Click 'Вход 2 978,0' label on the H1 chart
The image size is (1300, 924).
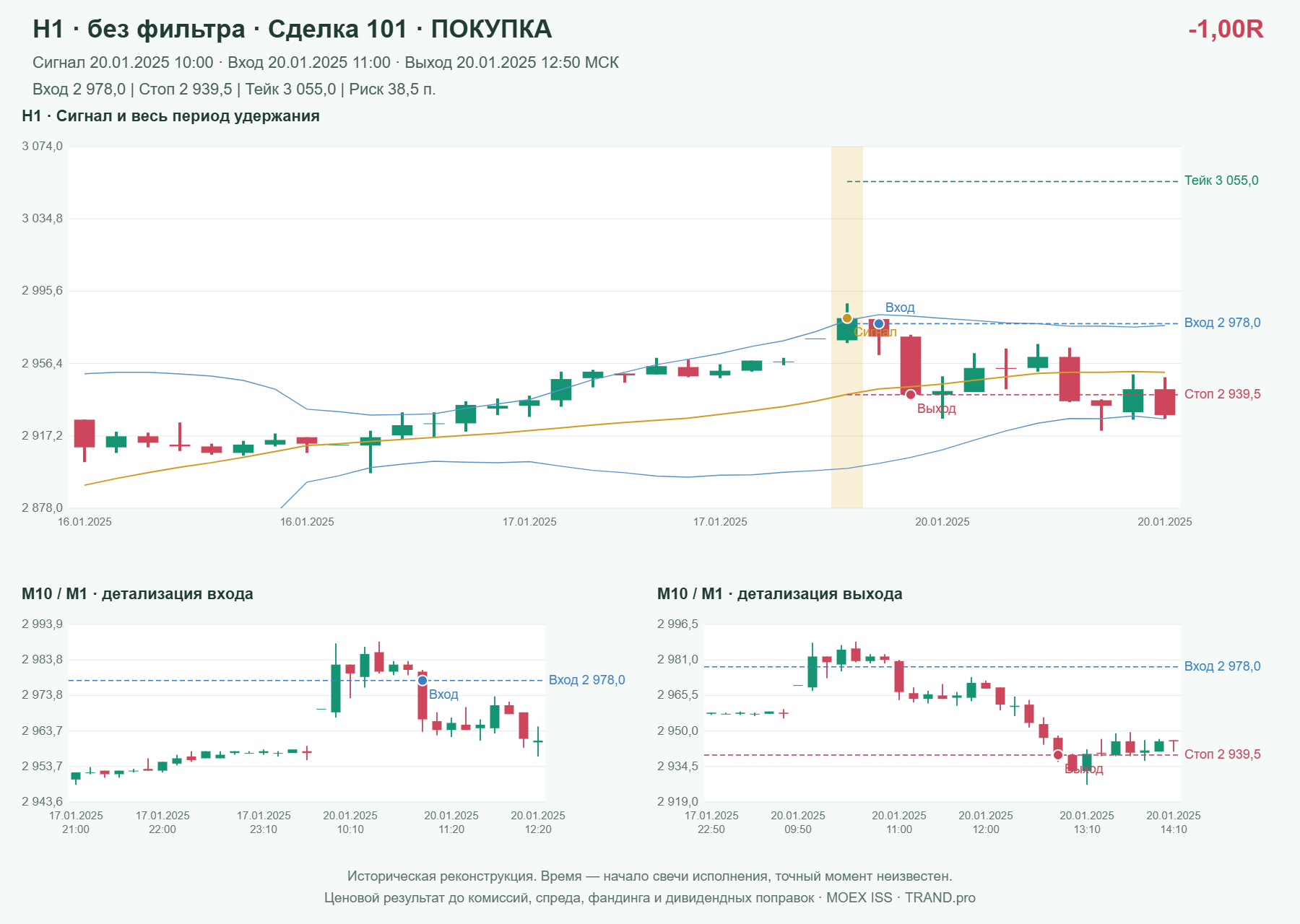point(1223,323)
